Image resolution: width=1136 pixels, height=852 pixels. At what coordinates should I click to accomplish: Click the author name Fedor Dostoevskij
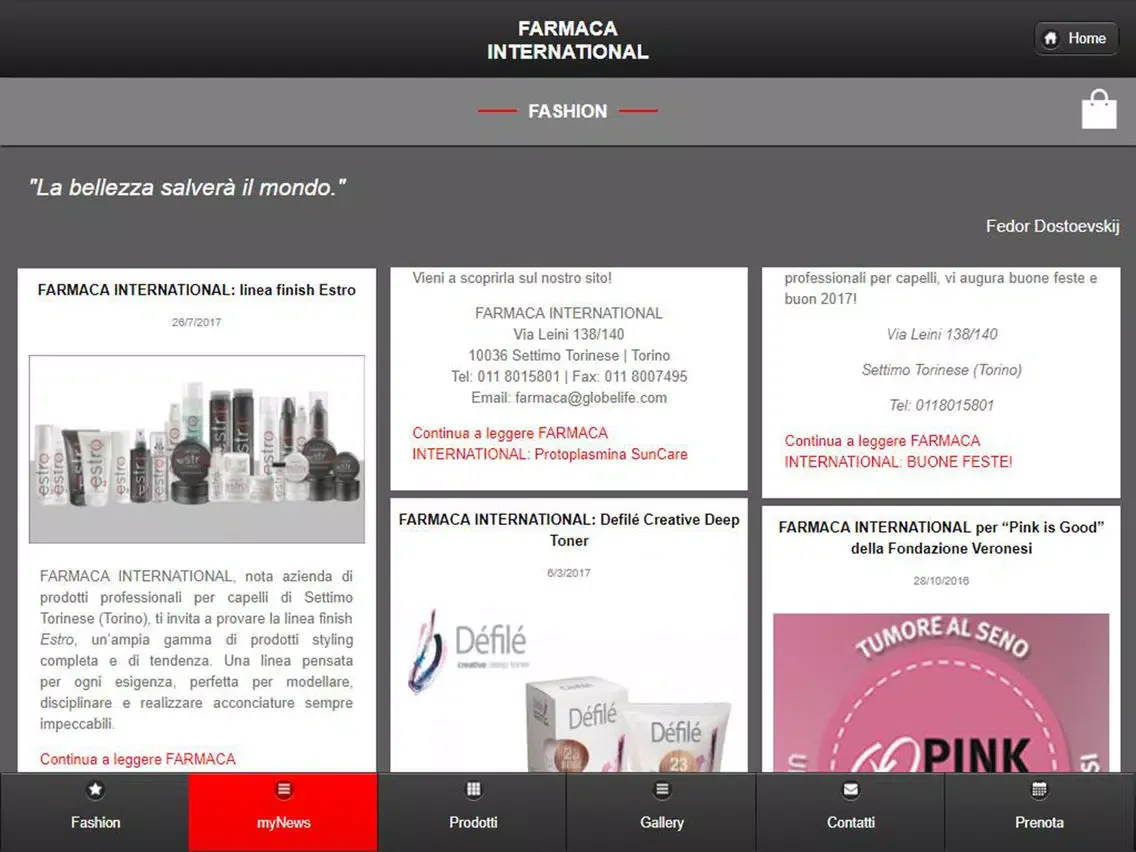click(x=1052, y=226)
